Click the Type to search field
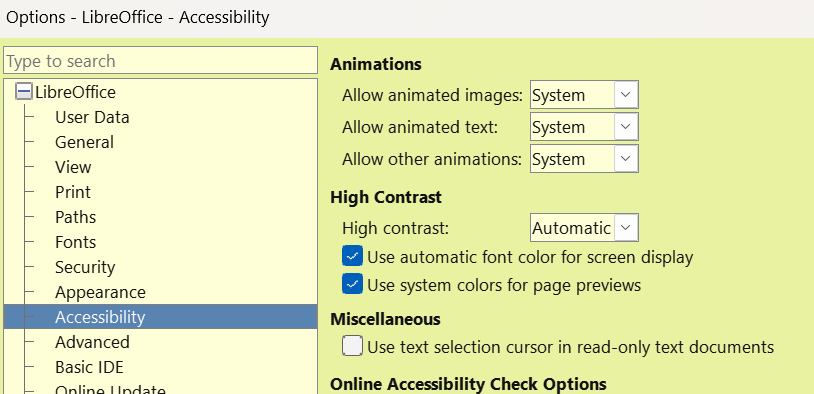Screen dimensions: 814x394 (x=160, y=61)
